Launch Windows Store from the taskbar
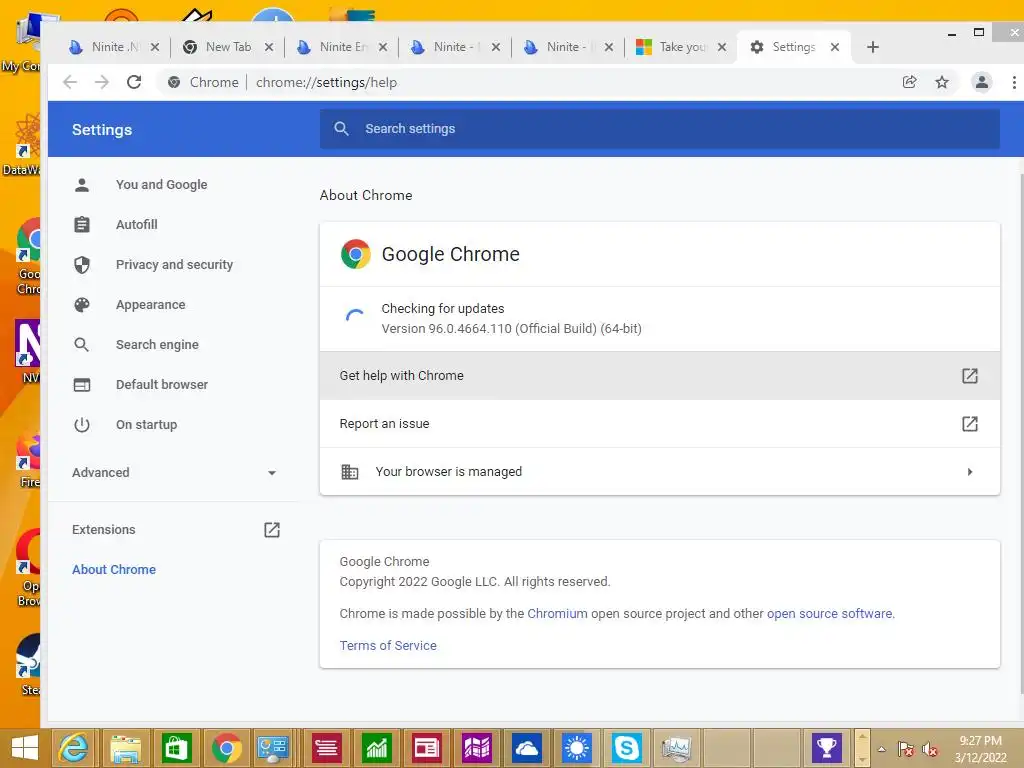The image size is (1024, 768). point(176,747)
